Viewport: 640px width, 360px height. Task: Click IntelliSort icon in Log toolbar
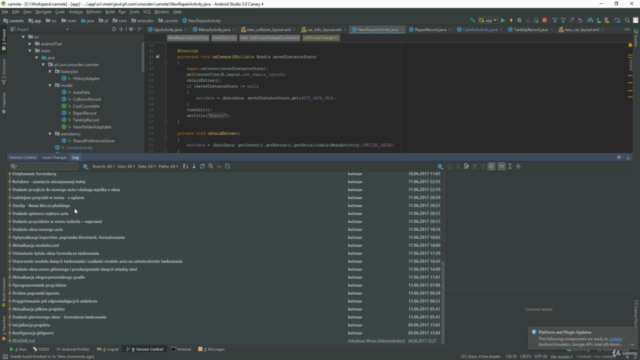186,167
